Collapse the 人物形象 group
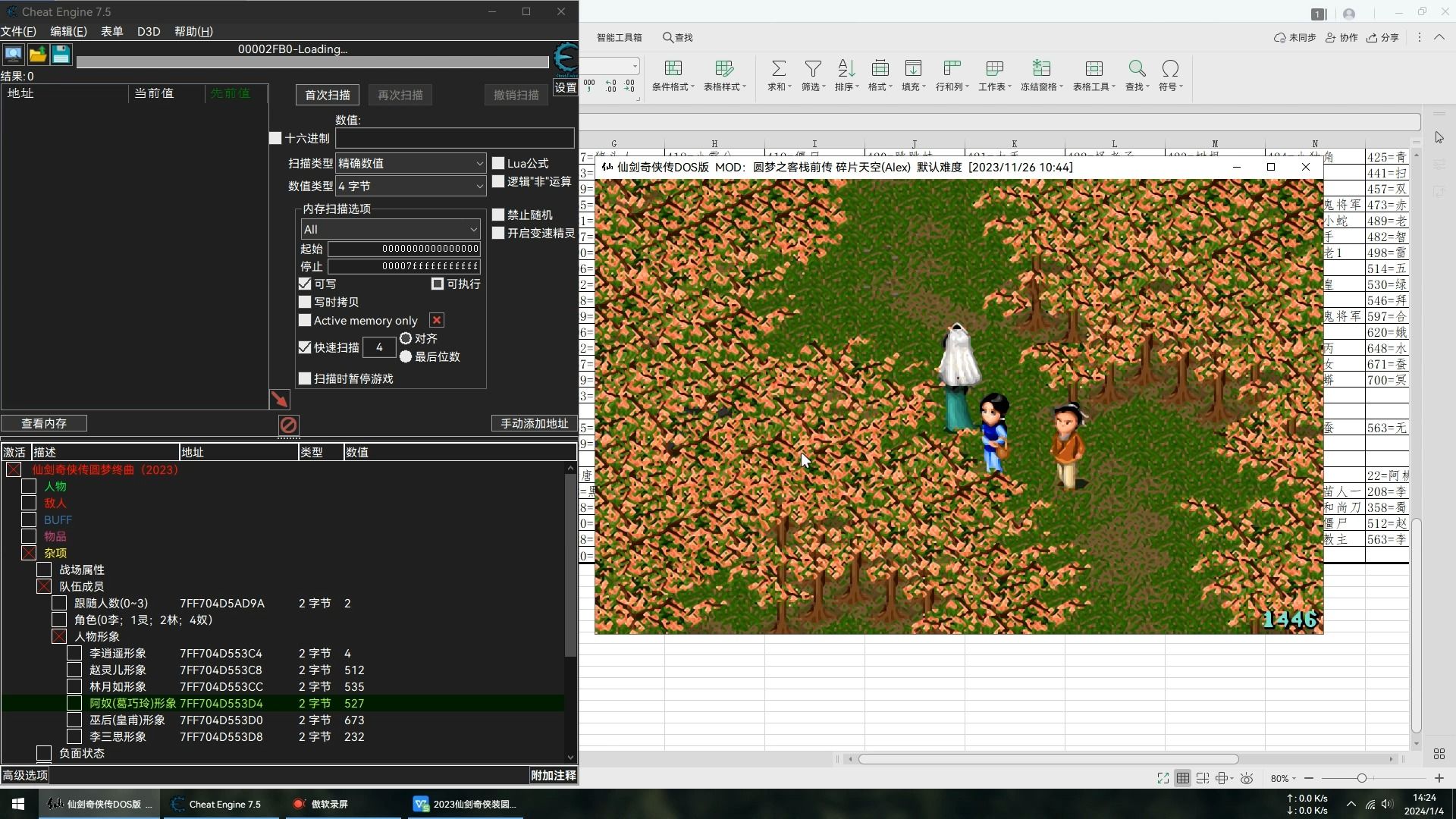This screenshot has width=1456, height=819. (x=59, y=636)
